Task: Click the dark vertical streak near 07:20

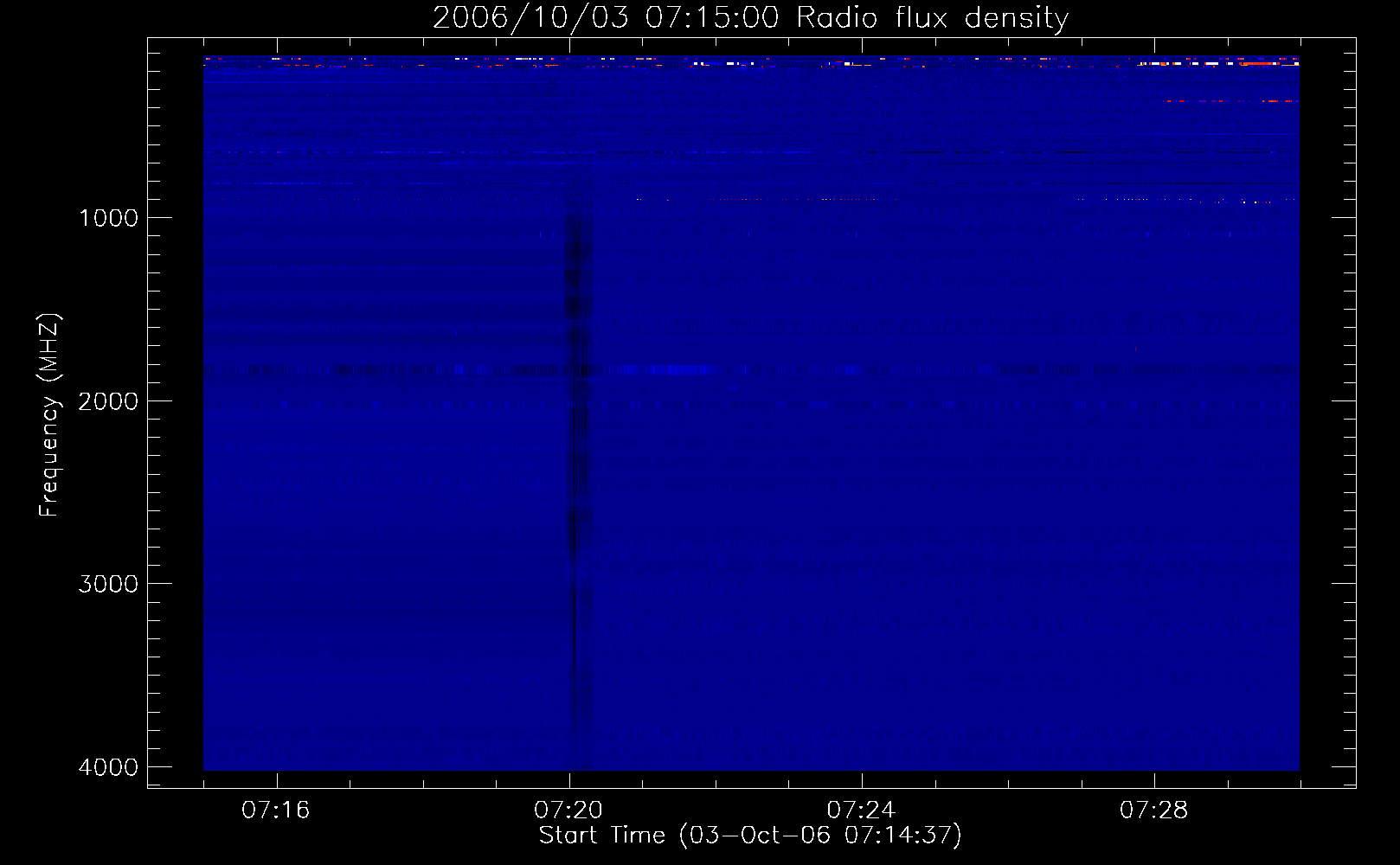Action: [x=577, y=484]
